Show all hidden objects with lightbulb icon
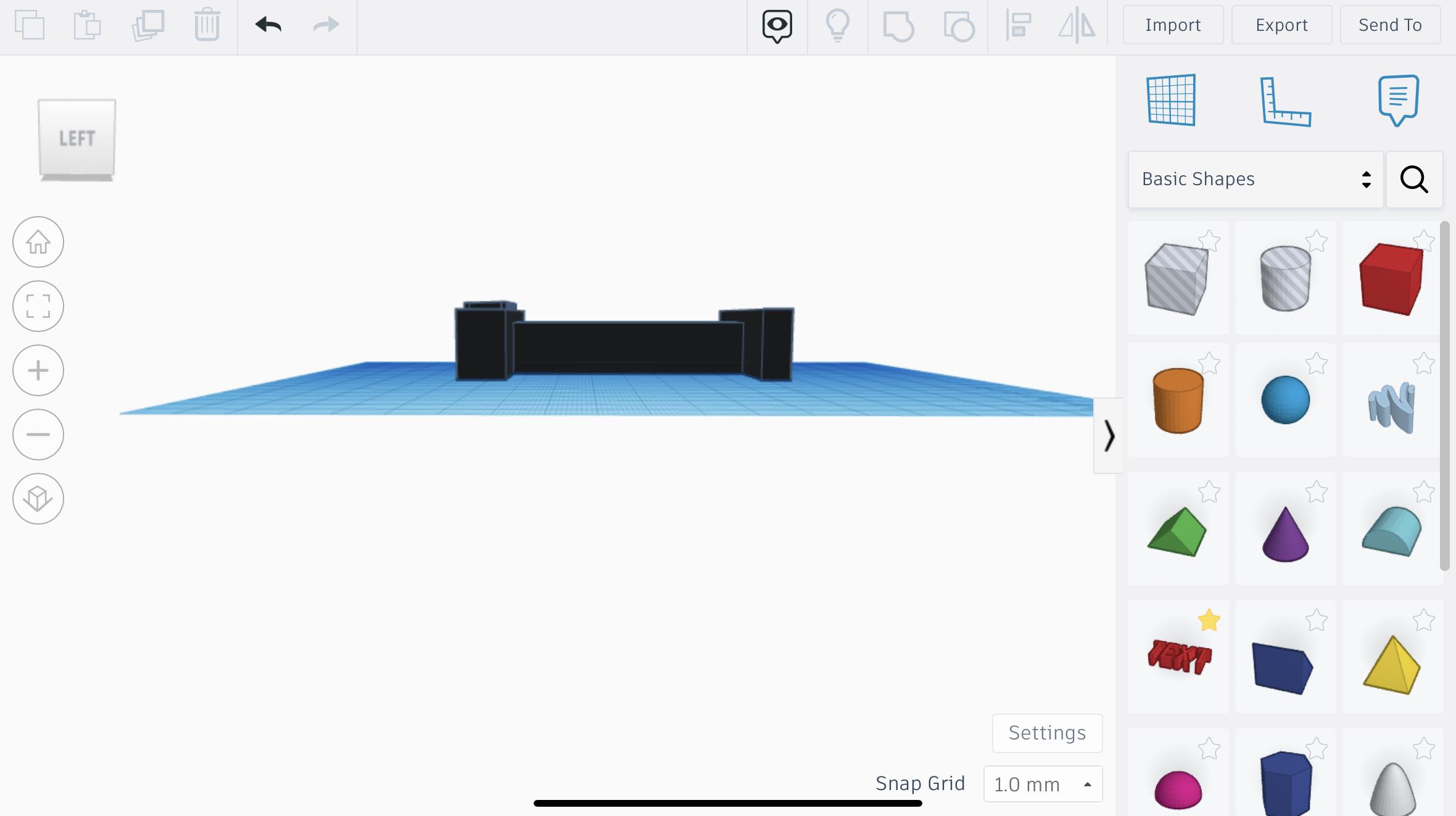The image size is (1456, 816). coord(838,26)
